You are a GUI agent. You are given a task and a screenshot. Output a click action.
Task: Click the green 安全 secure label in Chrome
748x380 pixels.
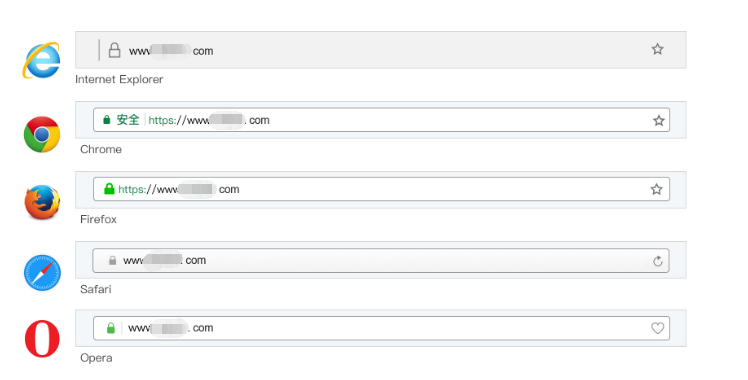pyautogui.click(x=128, y=120)
